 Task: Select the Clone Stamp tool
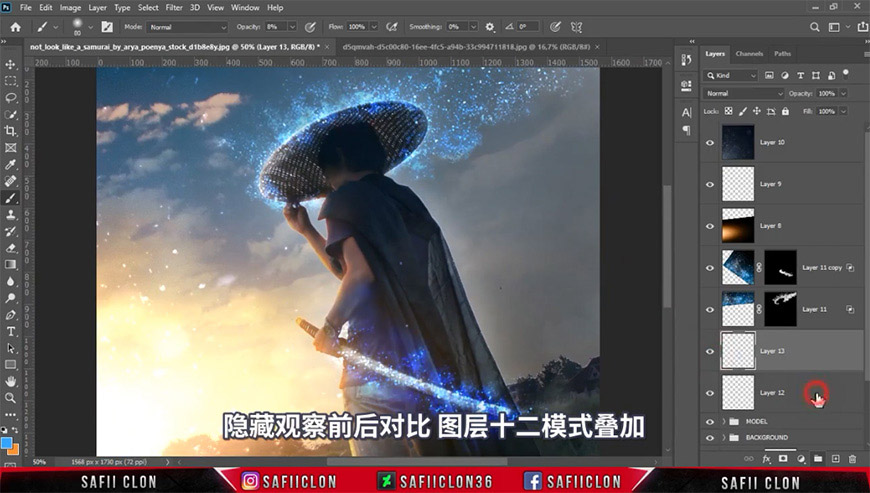coord(10,215)
